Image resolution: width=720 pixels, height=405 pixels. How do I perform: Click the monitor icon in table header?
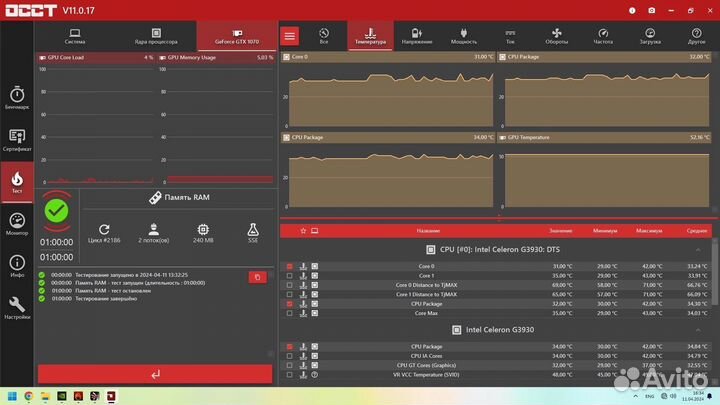[315, 231]
